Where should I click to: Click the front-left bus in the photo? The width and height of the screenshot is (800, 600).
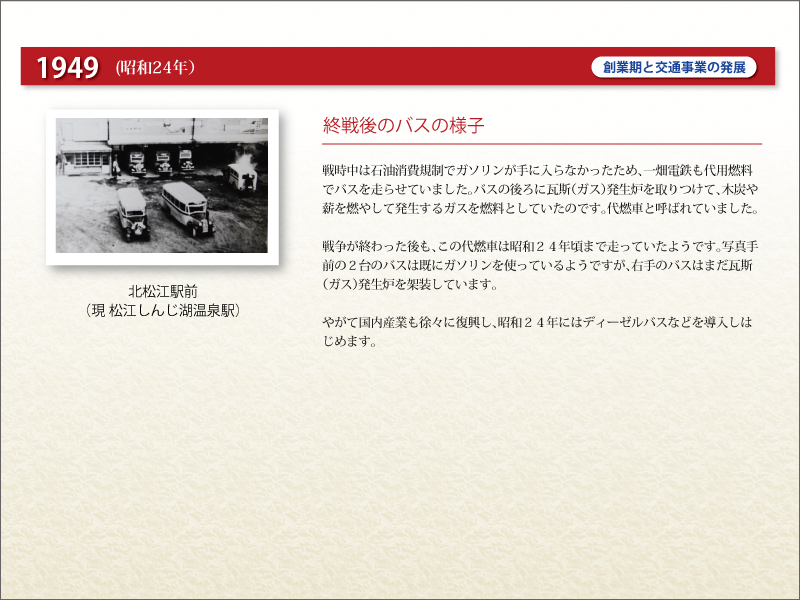[133, 214]
